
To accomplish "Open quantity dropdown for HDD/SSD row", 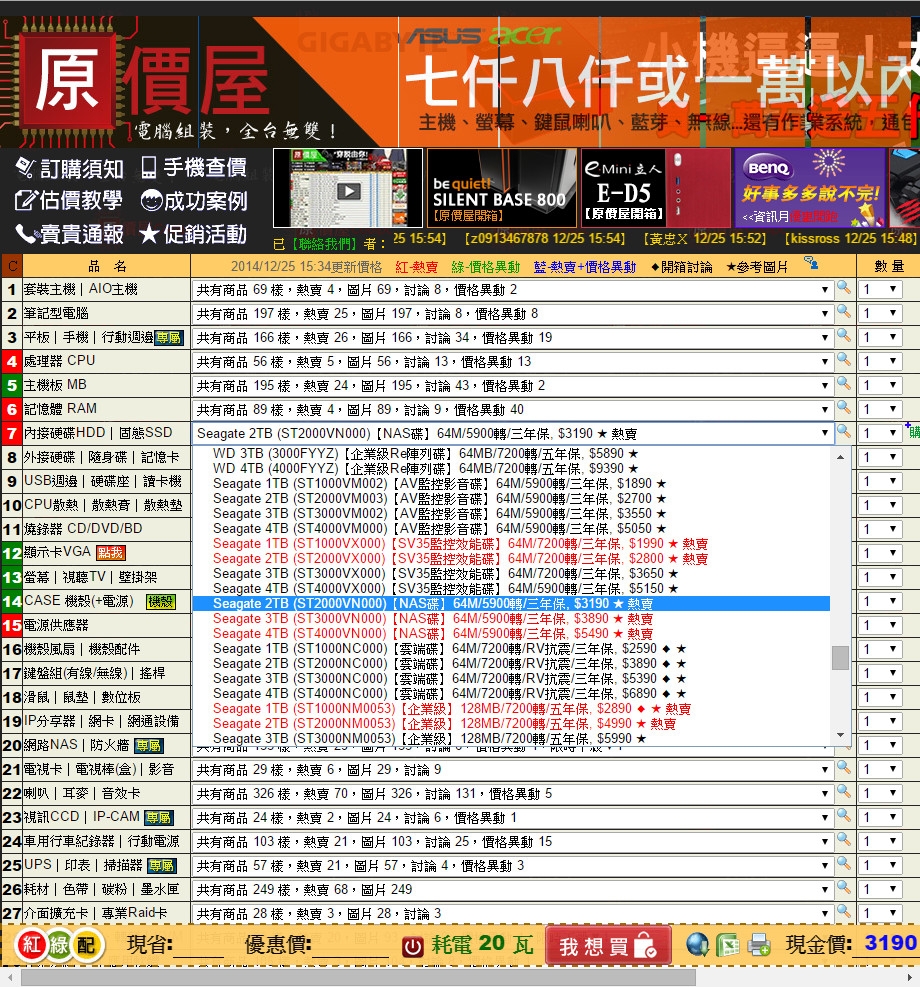I will coord(880,432).
